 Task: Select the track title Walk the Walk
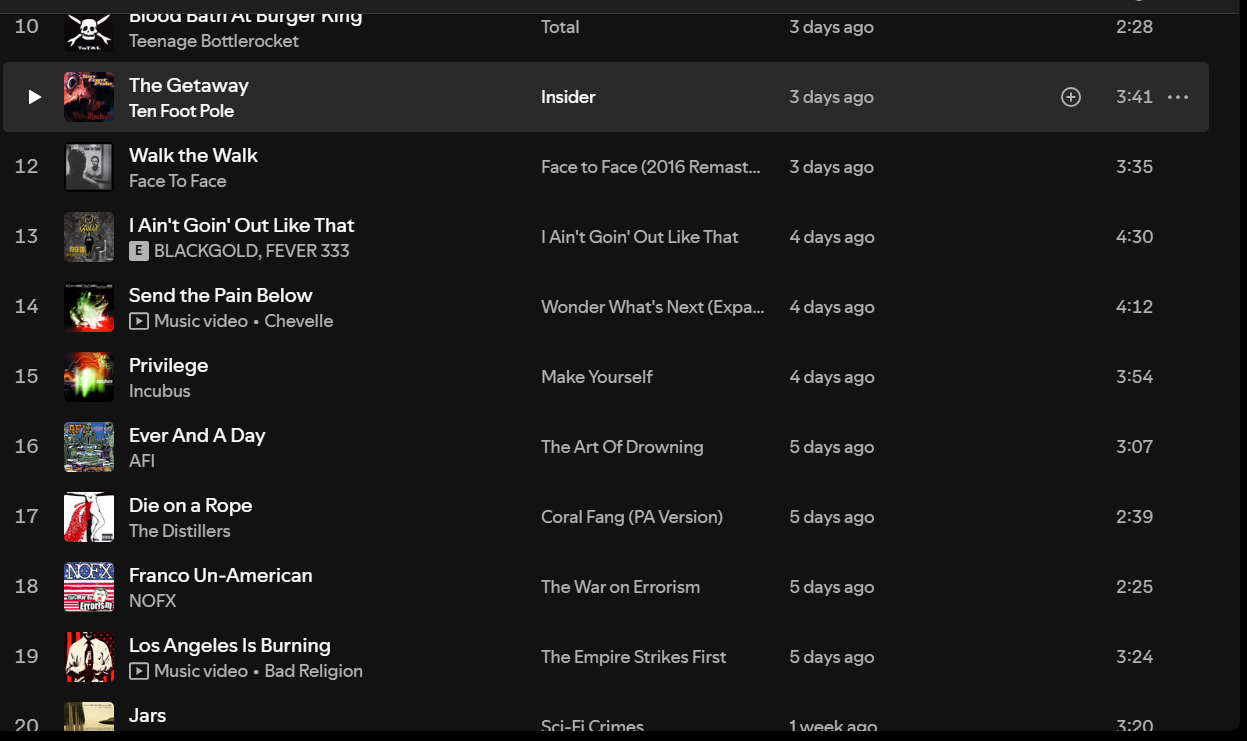[193, 155]
